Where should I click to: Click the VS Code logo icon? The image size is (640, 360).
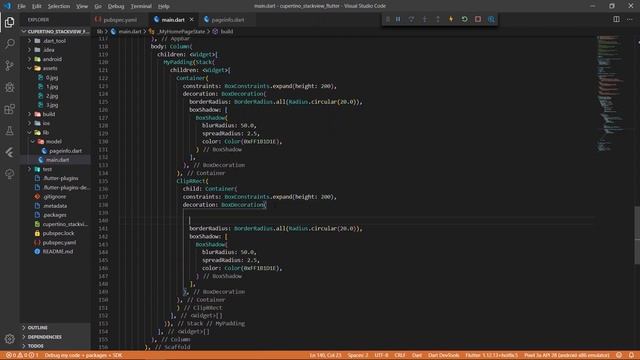[x=7, y=6]
